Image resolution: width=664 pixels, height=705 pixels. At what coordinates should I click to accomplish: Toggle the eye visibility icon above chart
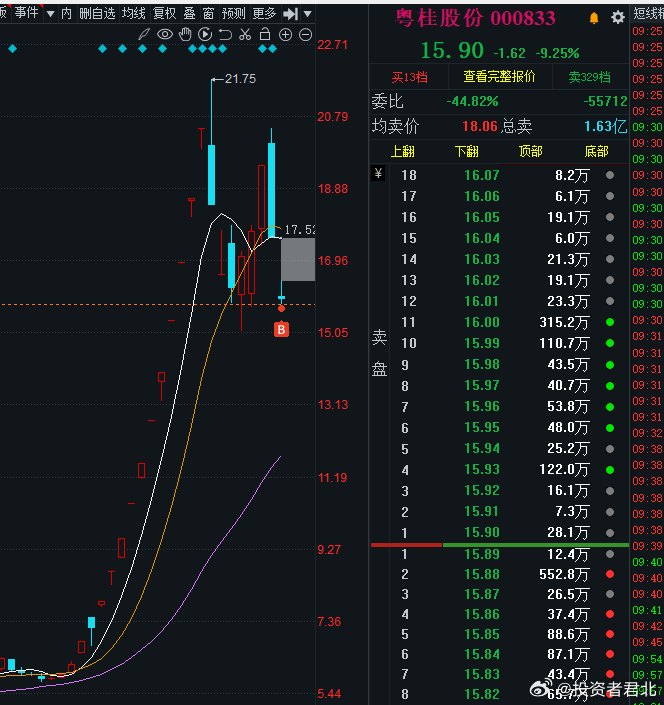click(x=165, y=34)
